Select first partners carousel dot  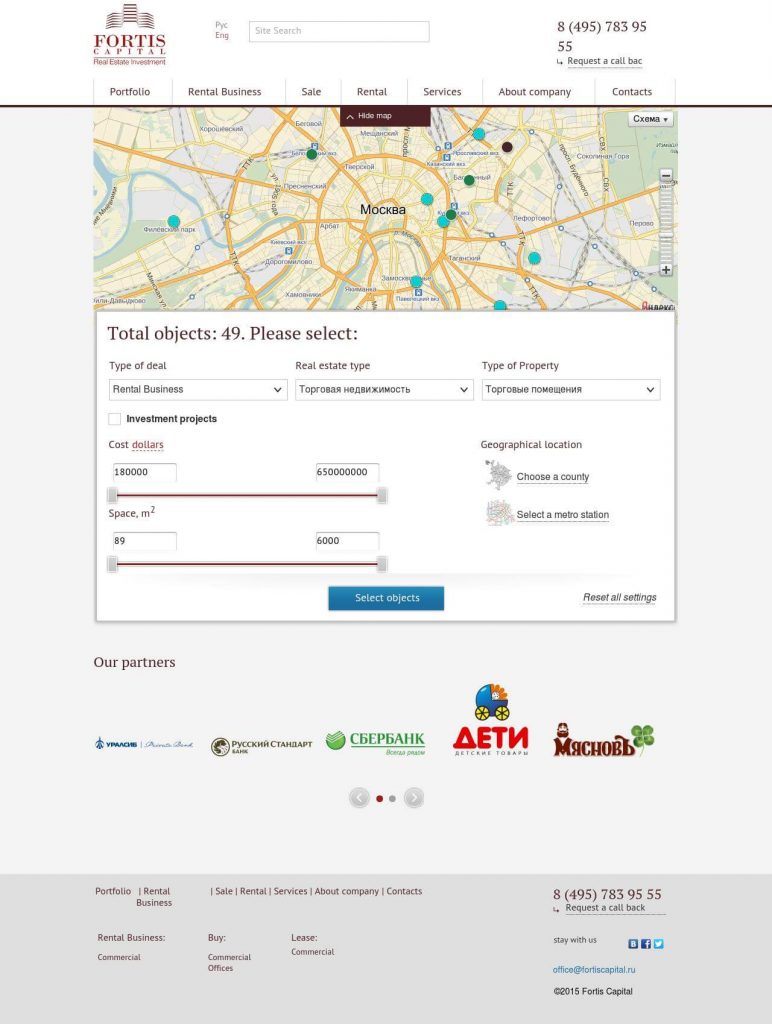click(x=379, y=798)
